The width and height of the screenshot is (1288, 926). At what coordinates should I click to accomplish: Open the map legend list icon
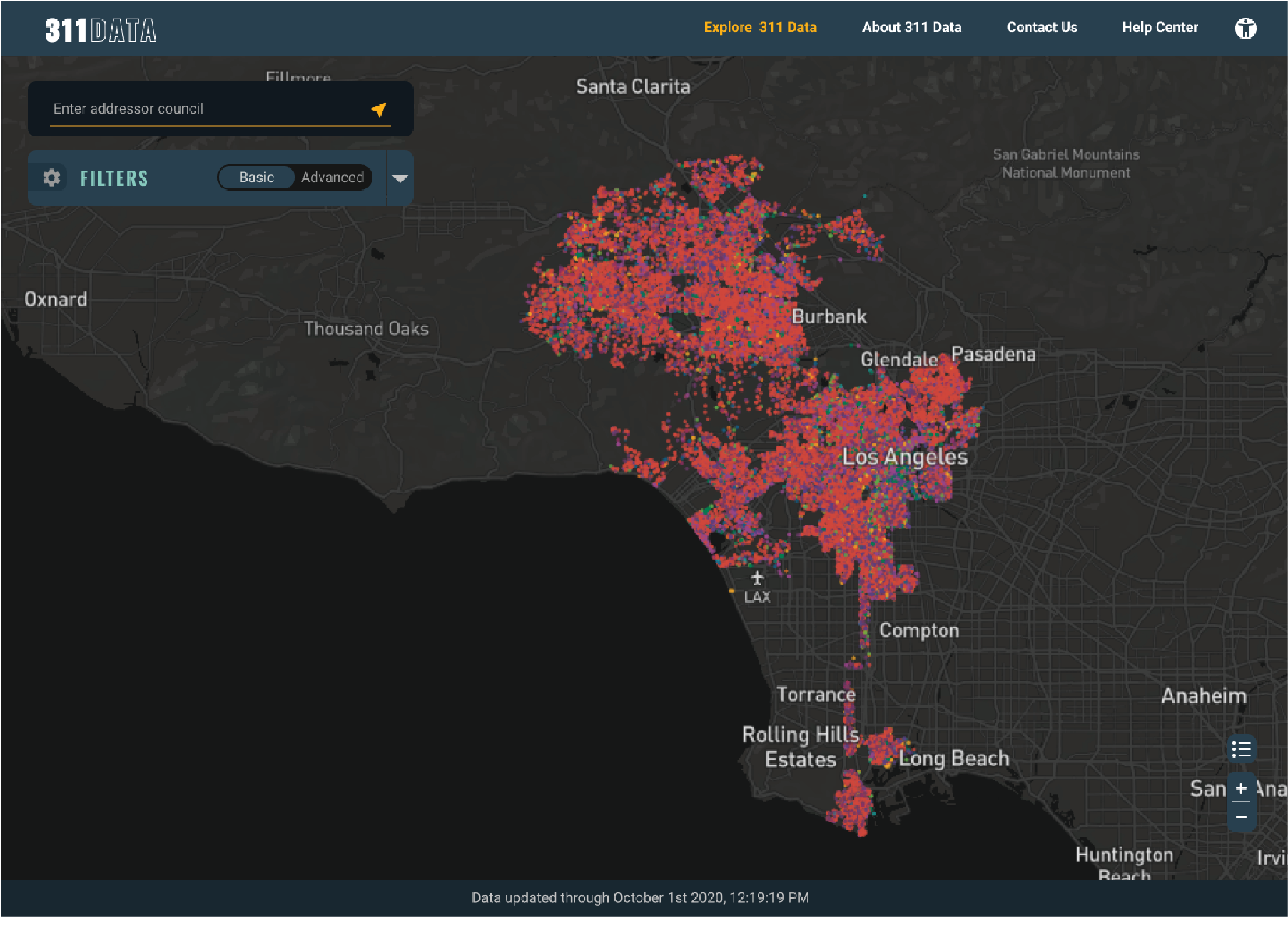(x=1241, y=749)
